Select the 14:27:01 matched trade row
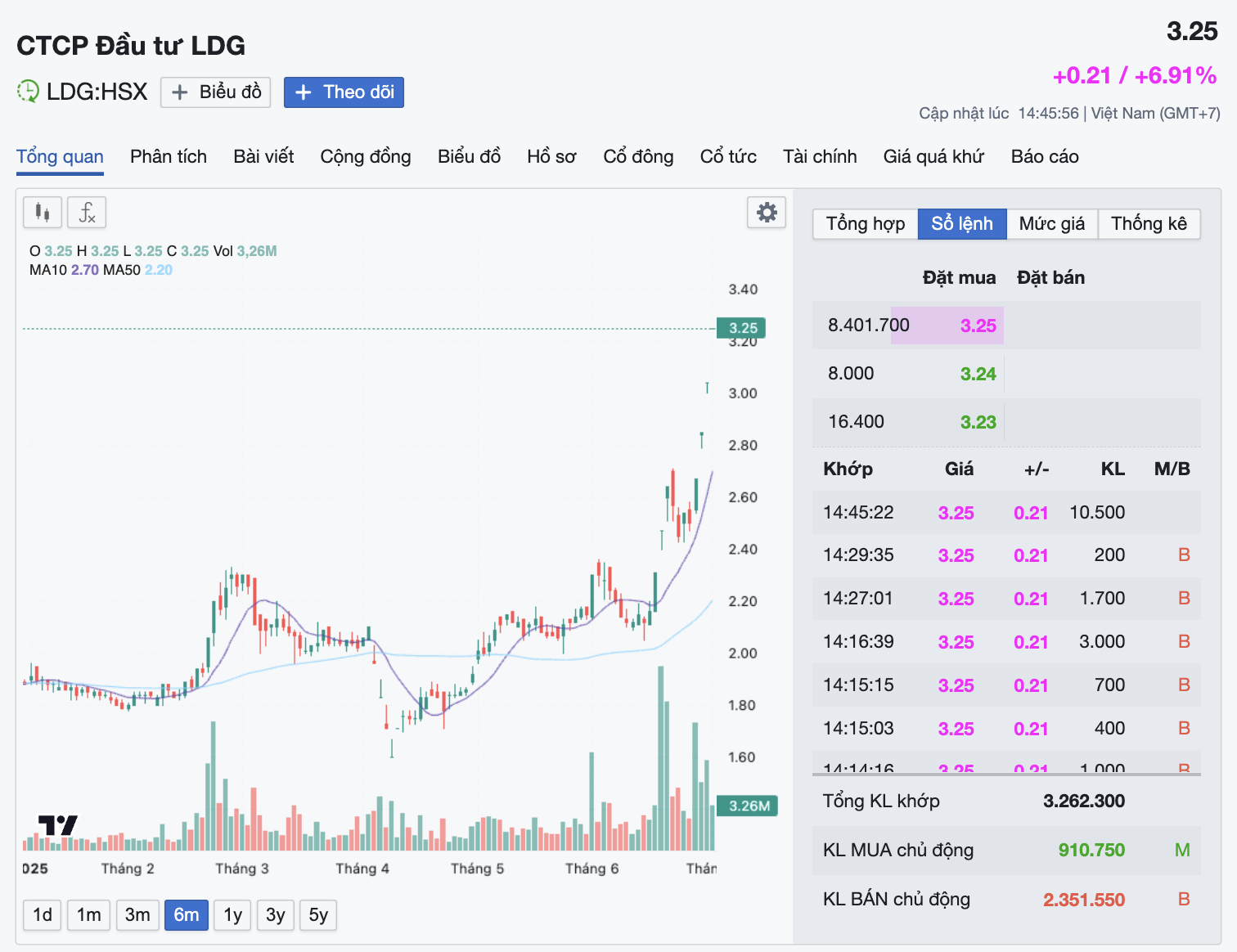The image size is (1237, 952). pyautogui.click(x=1006, y=599)
